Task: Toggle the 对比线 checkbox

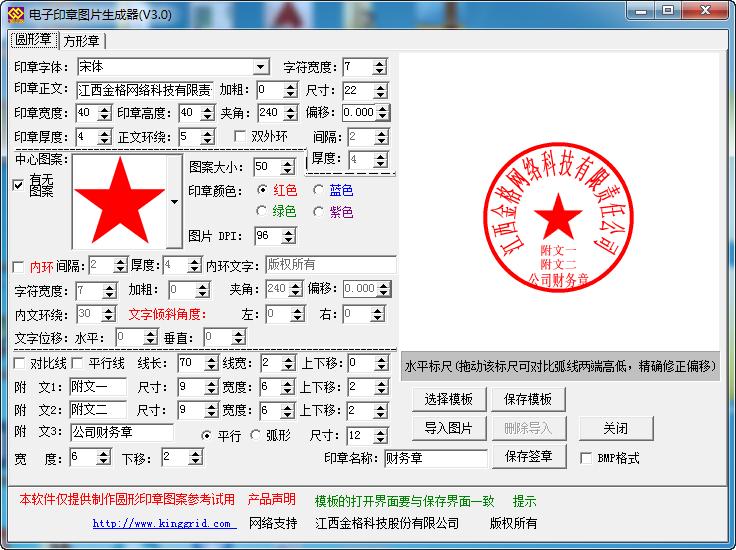Action: click(x=19, y=363)
